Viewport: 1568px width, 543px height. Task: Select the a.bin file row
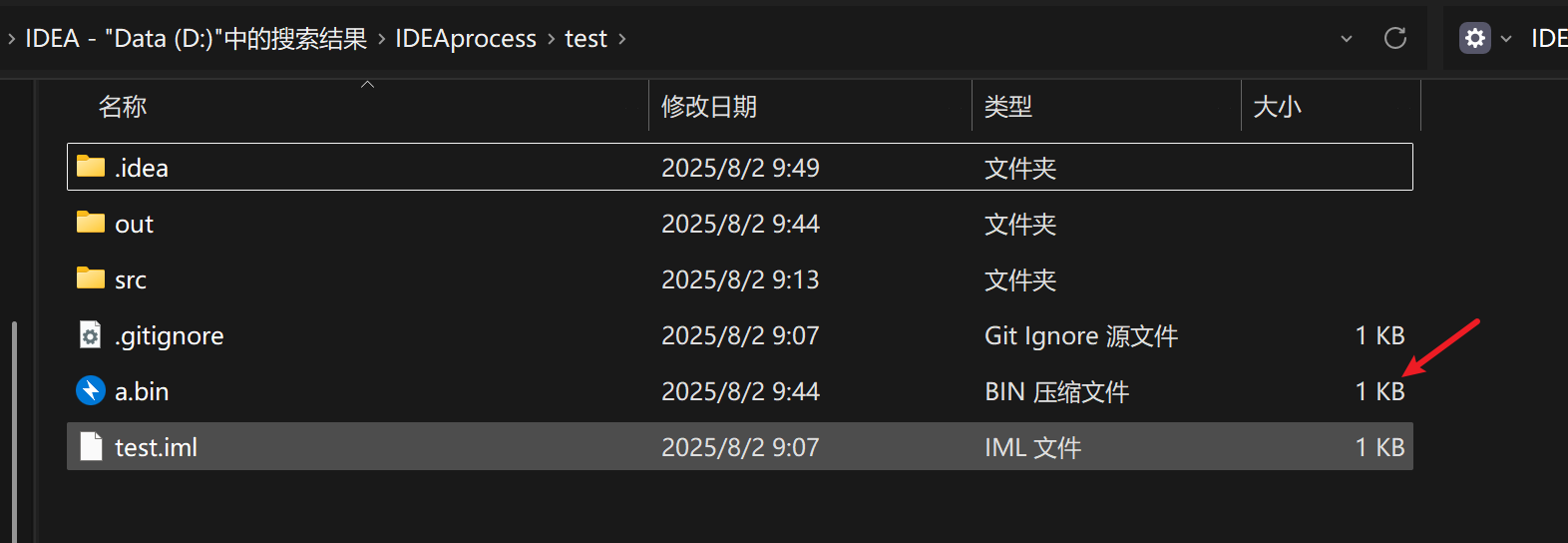point(740,391)
